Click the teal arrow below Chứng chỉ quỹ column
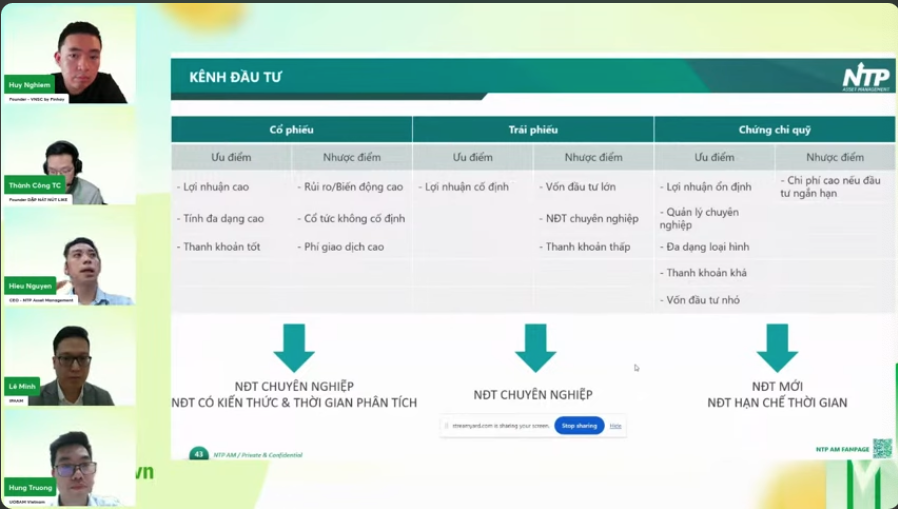The width and height of the screenshot is (898, 509). click(777, 348)
